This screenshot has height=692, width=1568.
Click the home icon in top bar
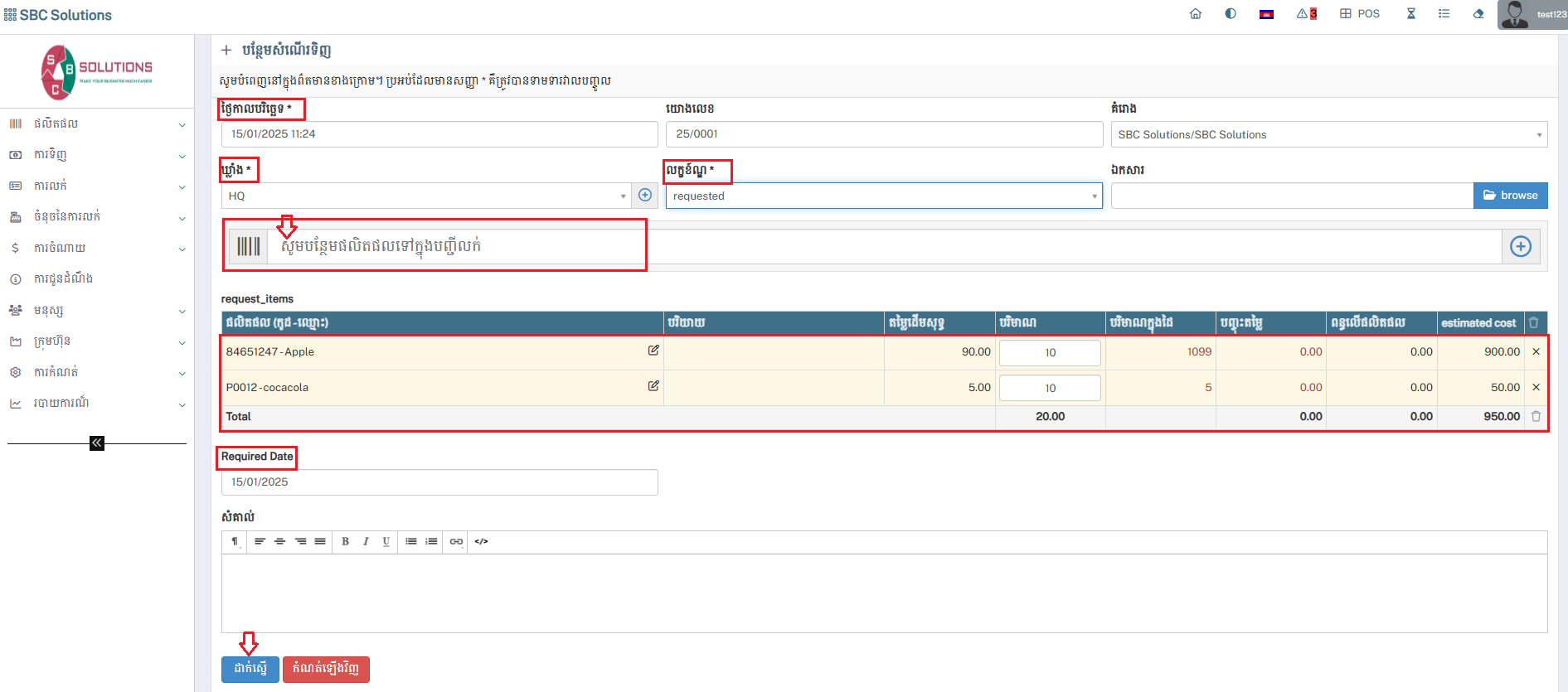point(1195,14)
